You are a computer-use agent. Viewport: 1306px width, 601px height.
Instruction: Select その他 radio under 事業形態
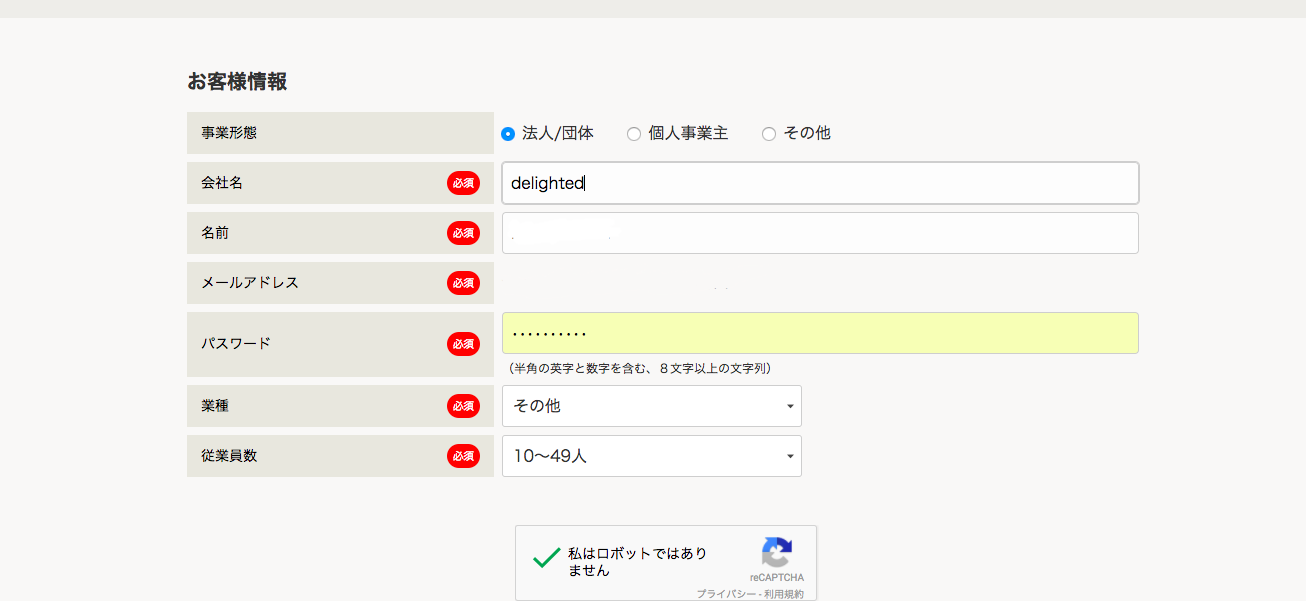(x=769, y=134)
